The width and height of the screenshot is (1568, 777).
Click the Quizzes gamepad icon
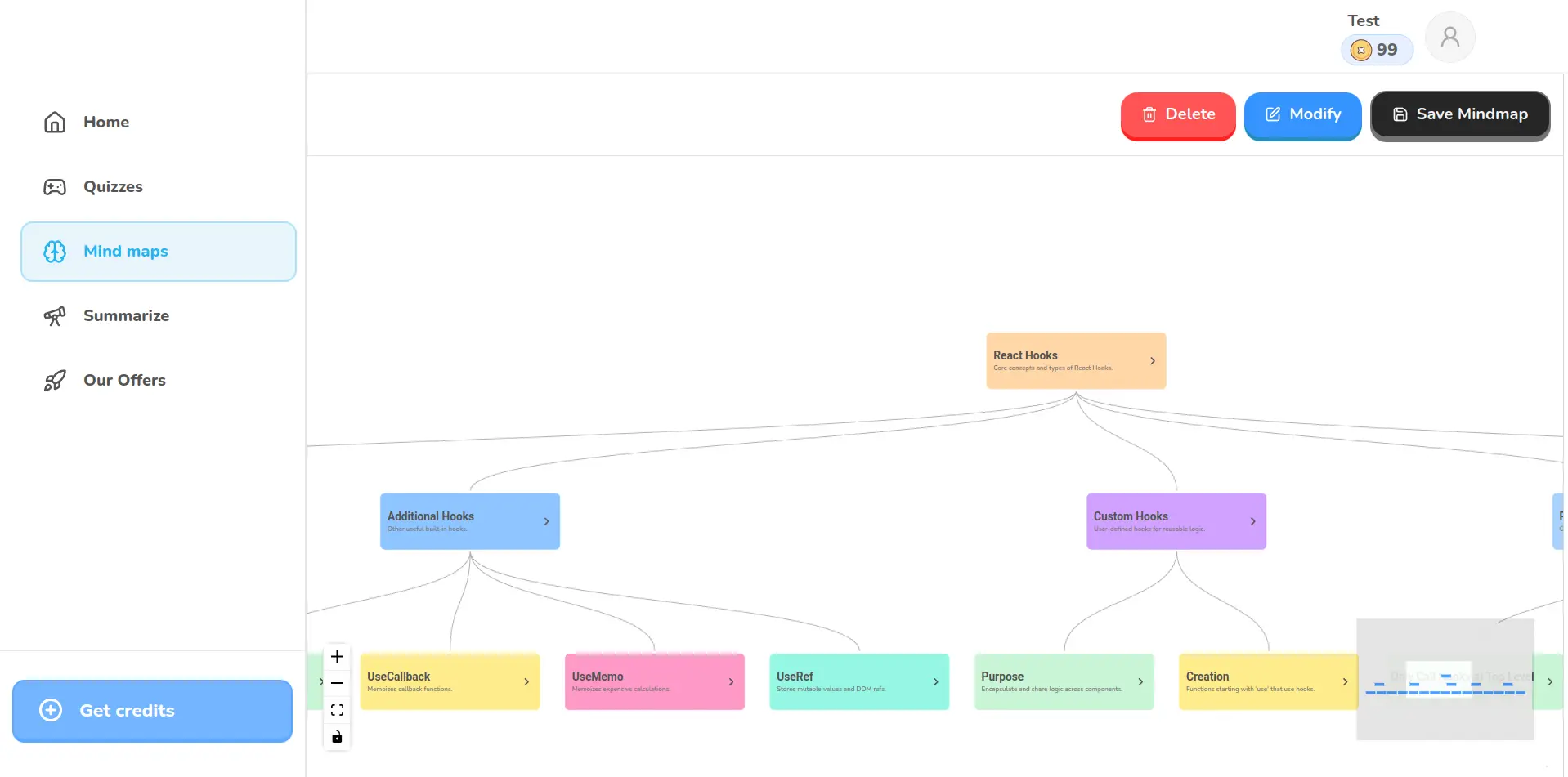point(55,187)
